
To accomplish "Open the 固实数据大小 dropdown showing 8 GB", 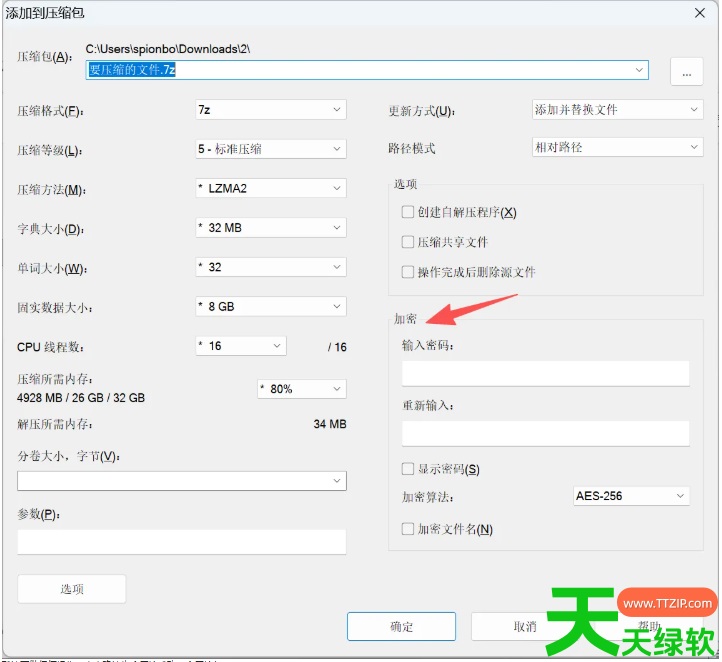I will (271, 307).
